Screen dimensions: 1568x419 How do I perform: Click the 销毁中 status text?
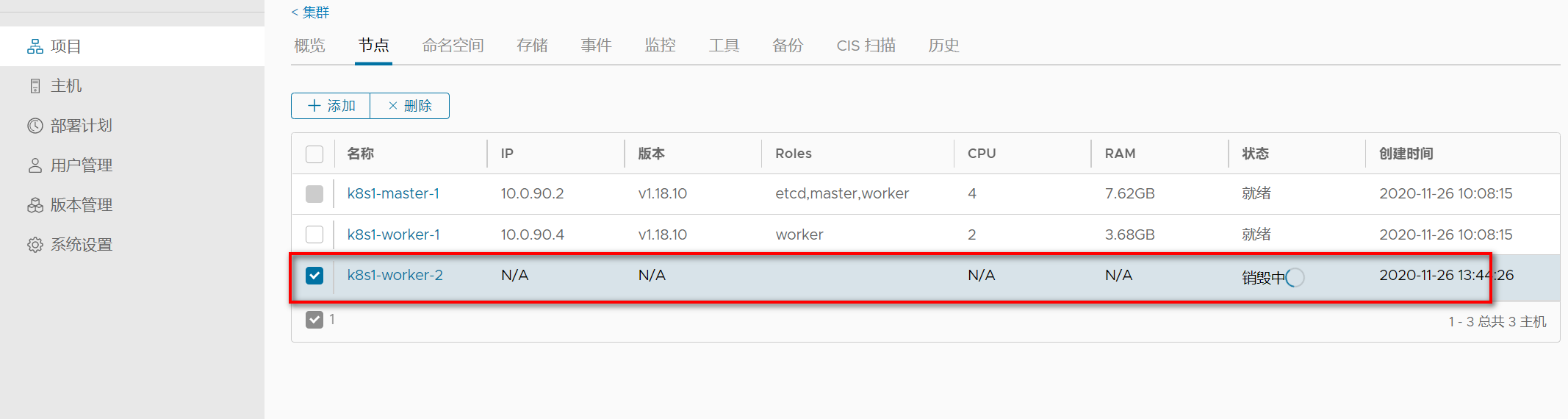click(x=1264, y=278)
